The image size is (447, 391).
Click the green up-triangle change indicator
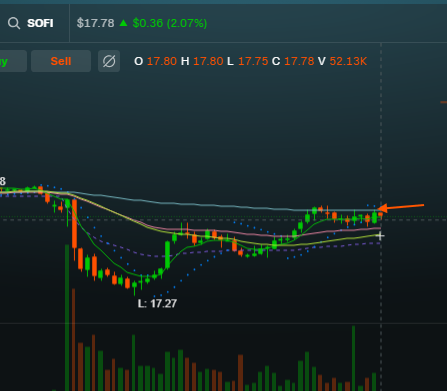pyautogui.click(x=123, y=23)
